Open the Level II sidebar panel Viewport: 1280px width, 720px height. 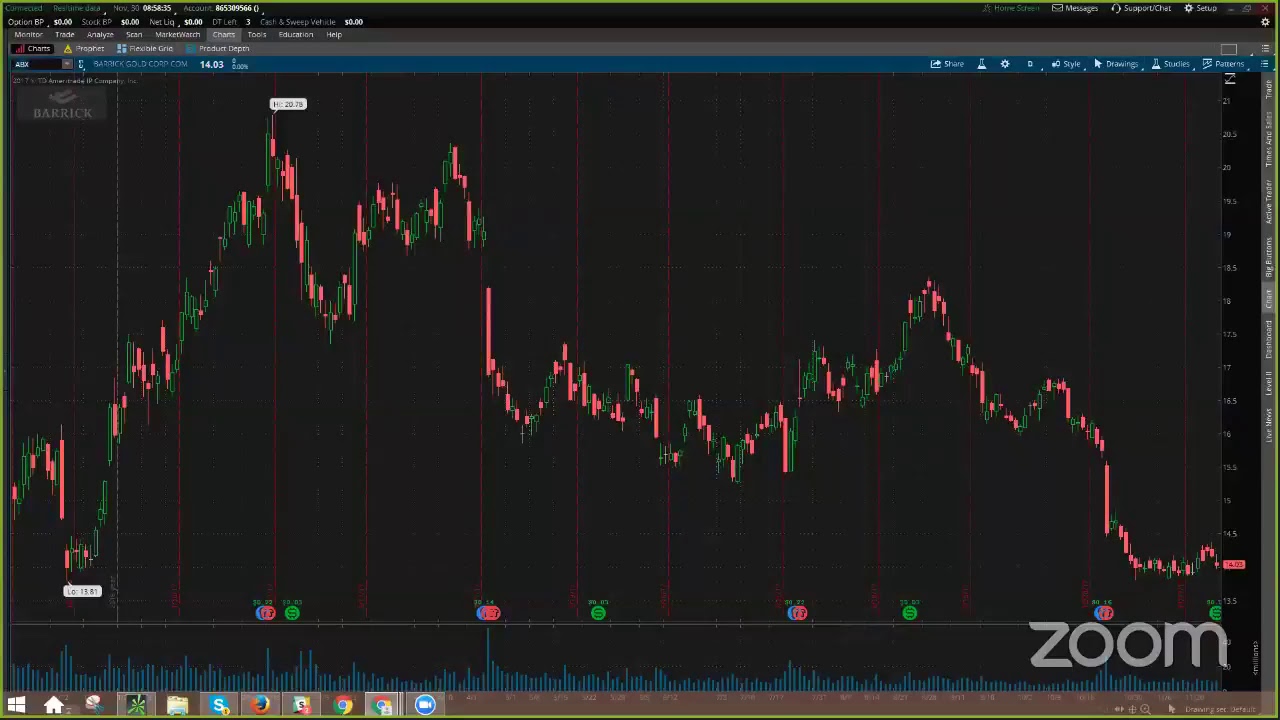click(1269, 382)
